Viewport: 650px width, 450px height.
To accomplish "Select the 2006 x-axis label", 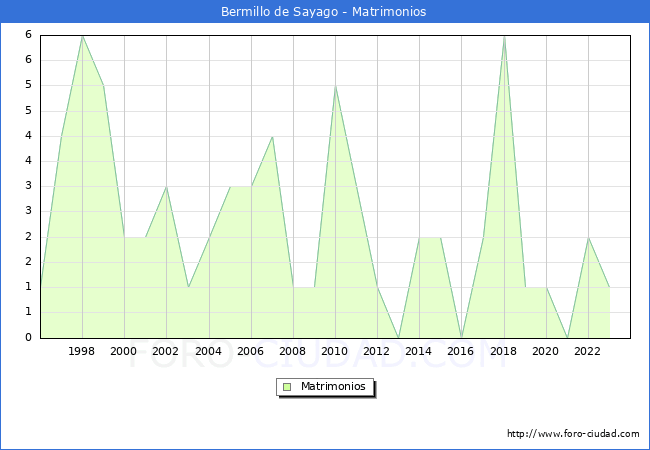I will coord(251,351).
